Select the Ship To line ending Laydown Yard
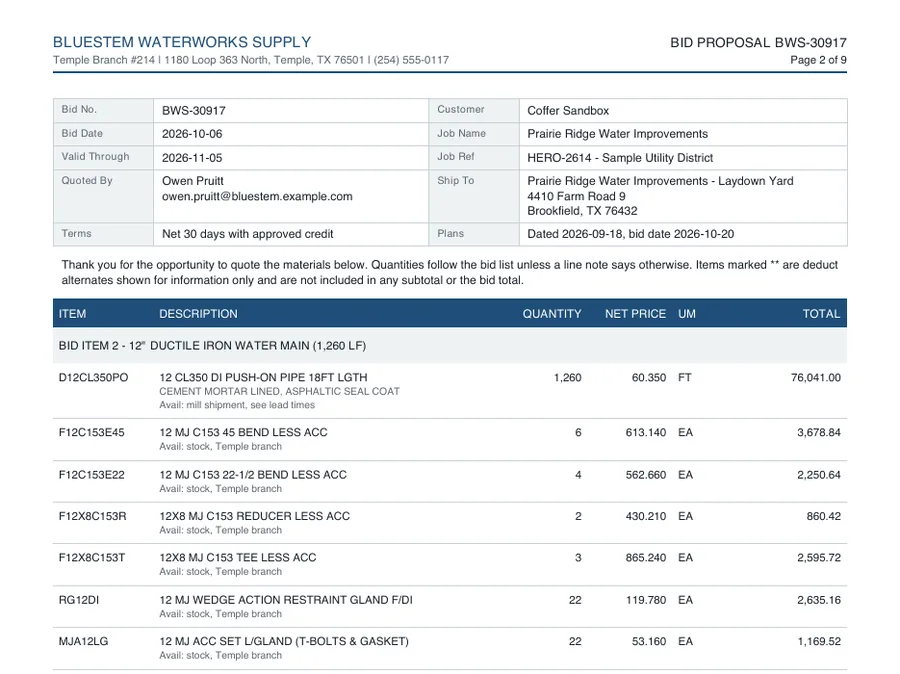Image resolution: width=900 pixels, height=674 pixels. coord(660,181)
